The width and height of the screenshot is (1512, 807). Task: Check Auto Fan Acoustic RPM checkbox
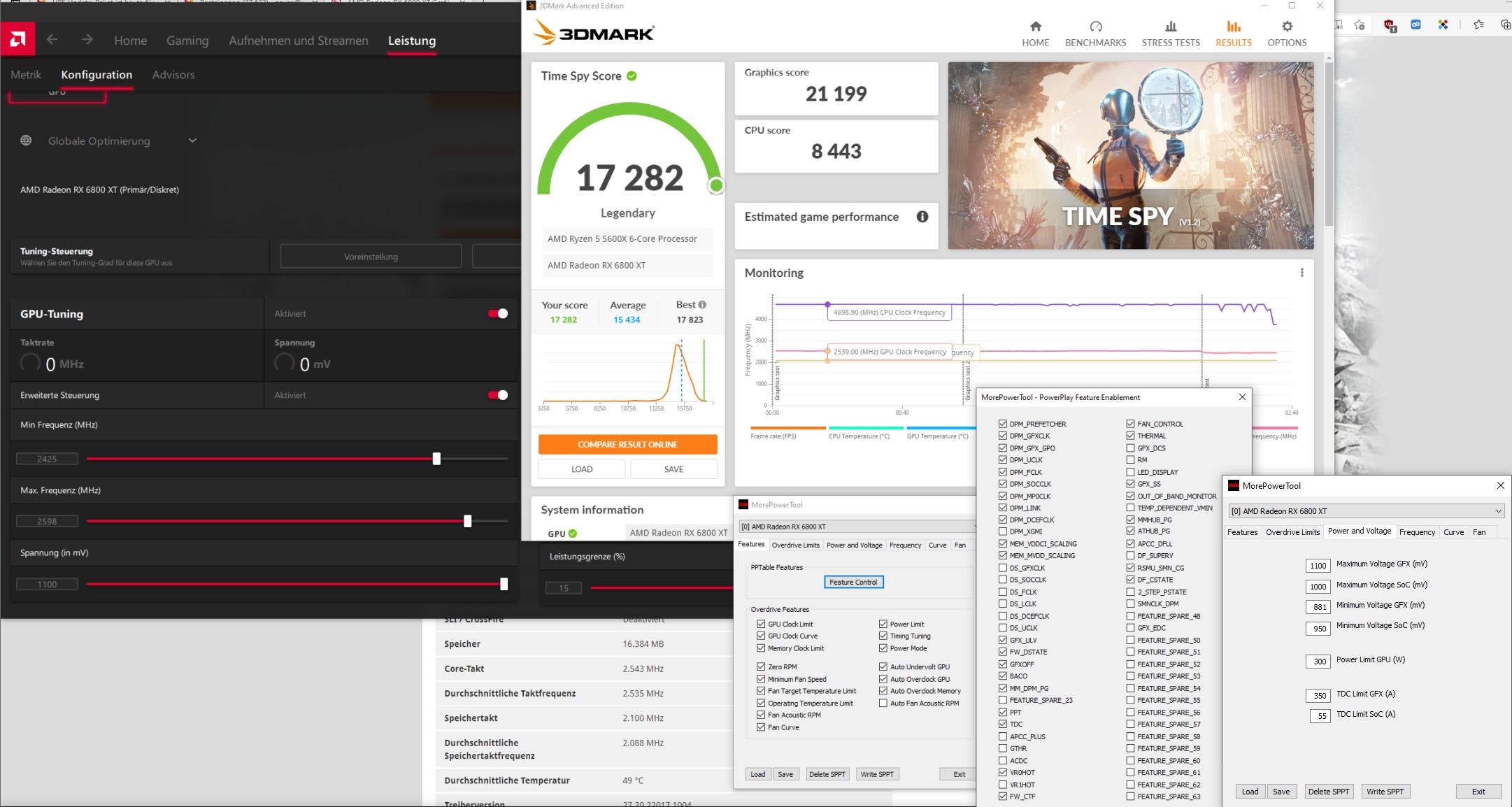[x=883, y=703]
